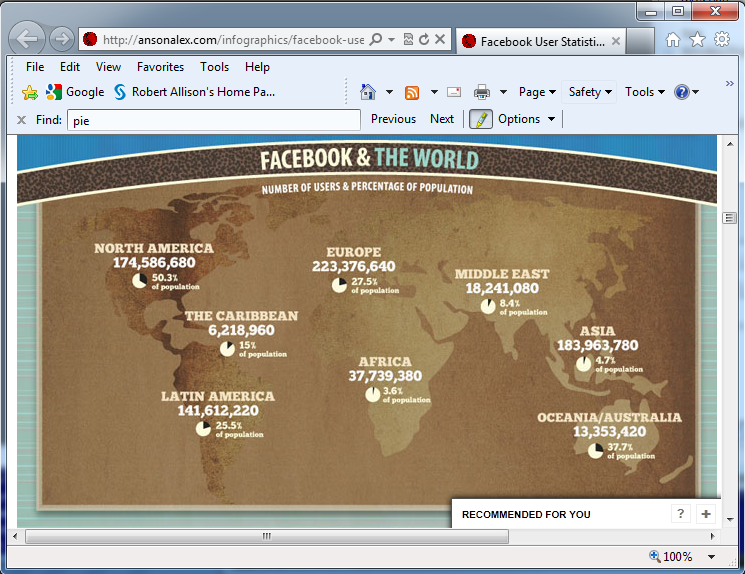Open the Favorites star icon at top right
Image resolution: width=745 pixels, height=574 pixels.
(x=697, y=39)
